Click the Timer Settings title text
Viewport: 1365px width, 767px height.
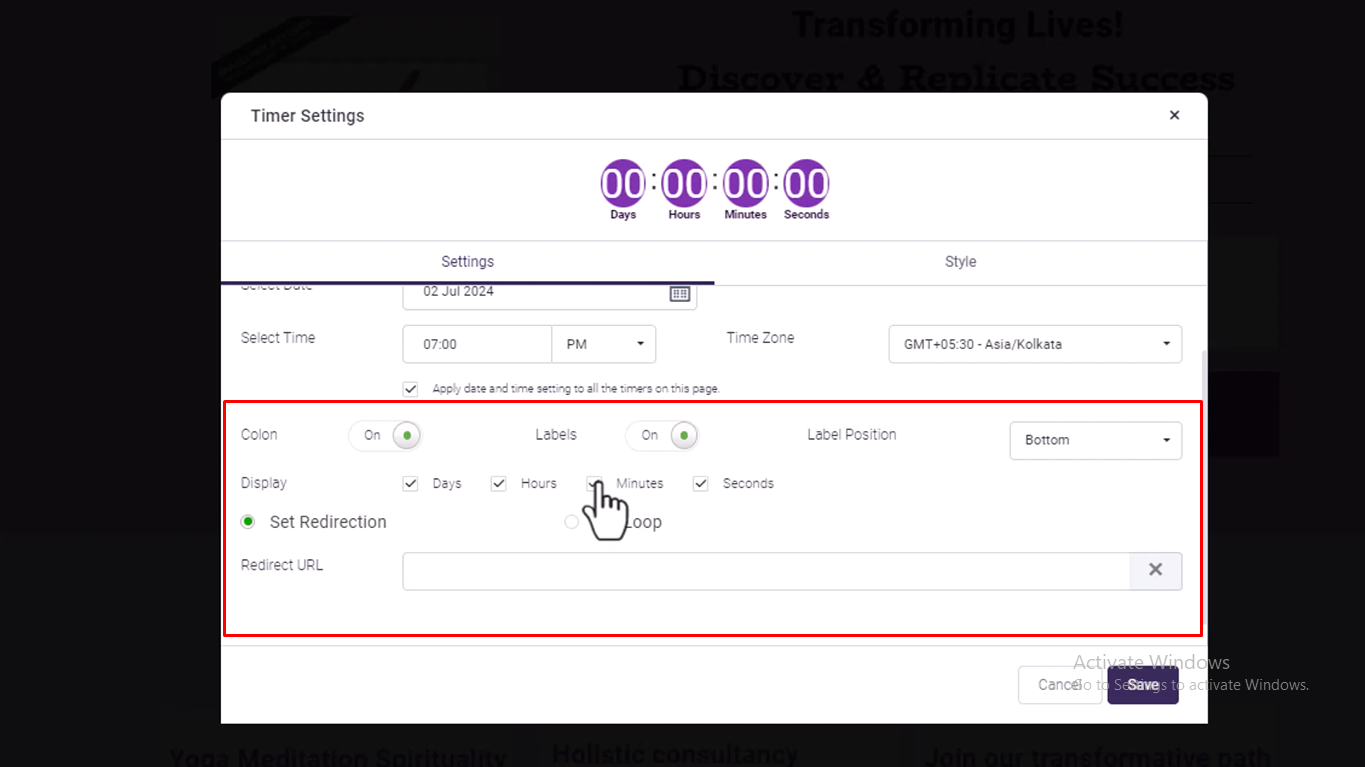pos(307,116)
